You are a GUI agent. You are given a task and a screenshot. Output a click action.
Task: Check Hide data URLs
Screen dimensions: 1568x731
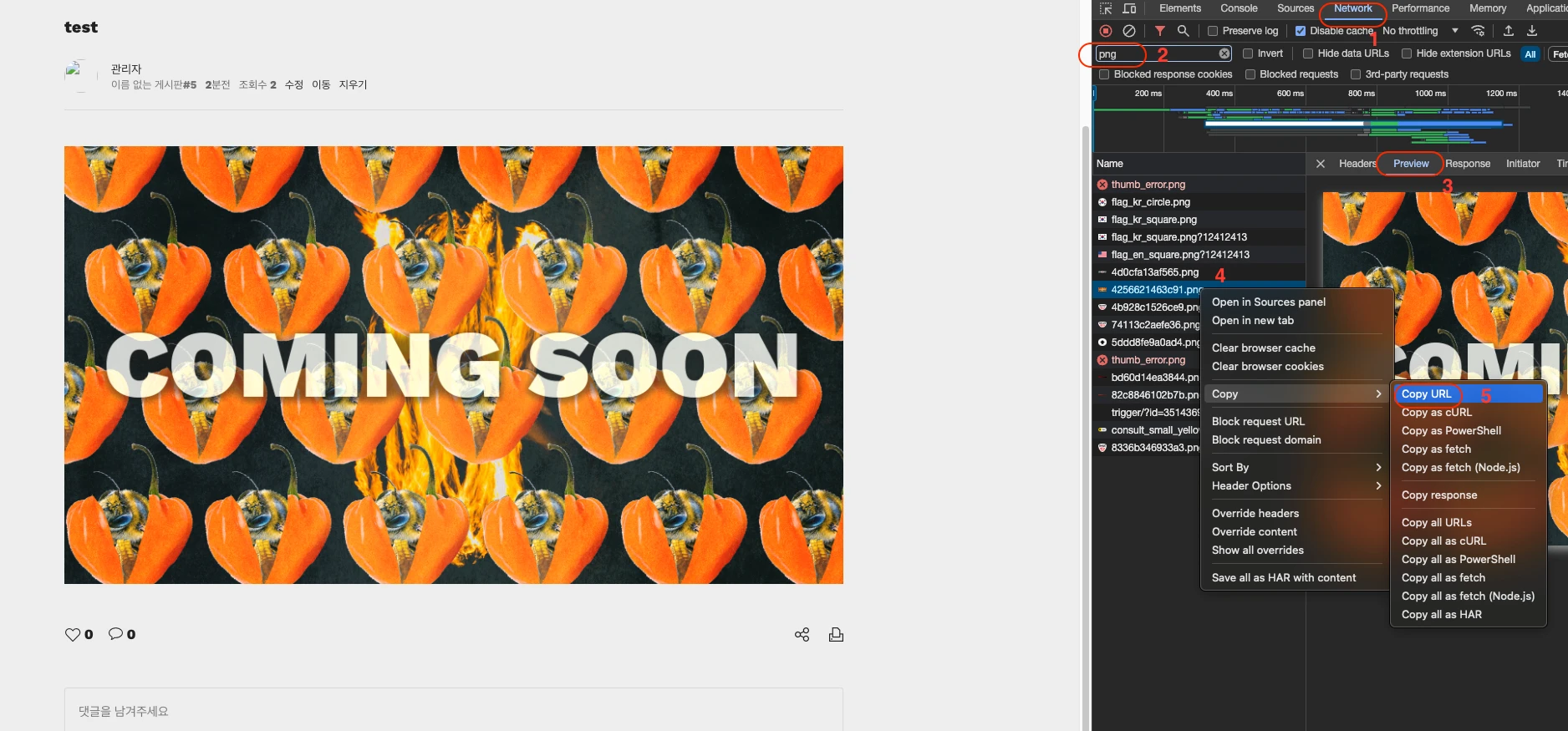pos(1308,53)
